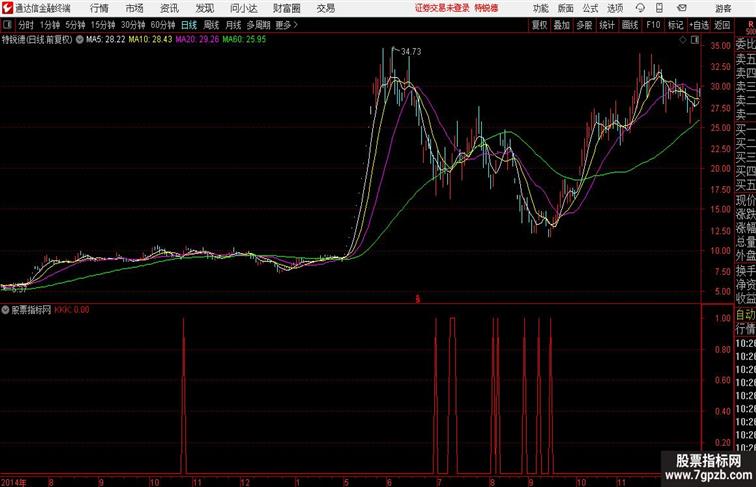The height and width of the screenshot is (487, 756).
Task: Open the 发现 menu
Action: [x=204, y=8]
